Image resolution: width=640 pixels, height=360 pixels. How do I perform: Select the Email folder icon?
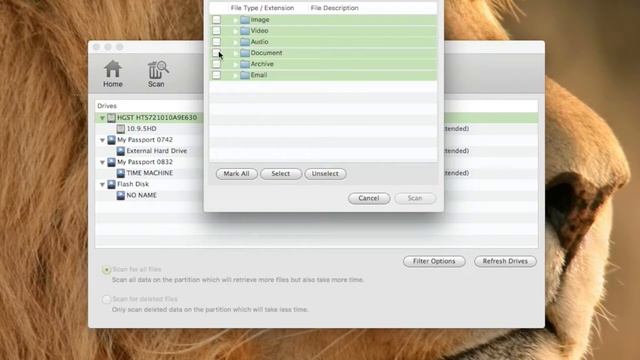(x=245, y=75)
